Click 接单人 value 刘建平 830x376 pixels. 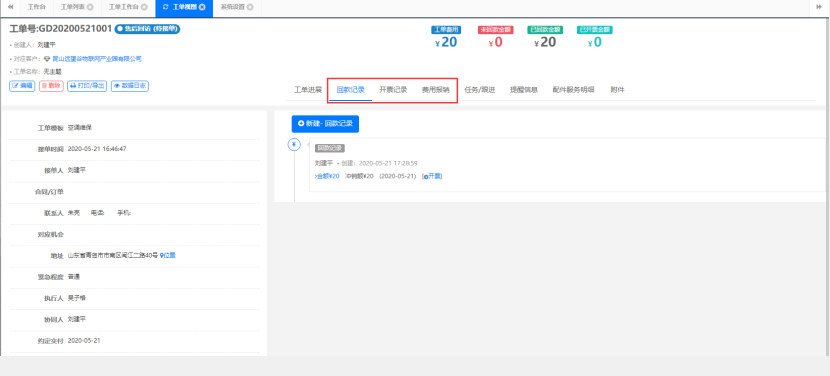click(77, 170)
